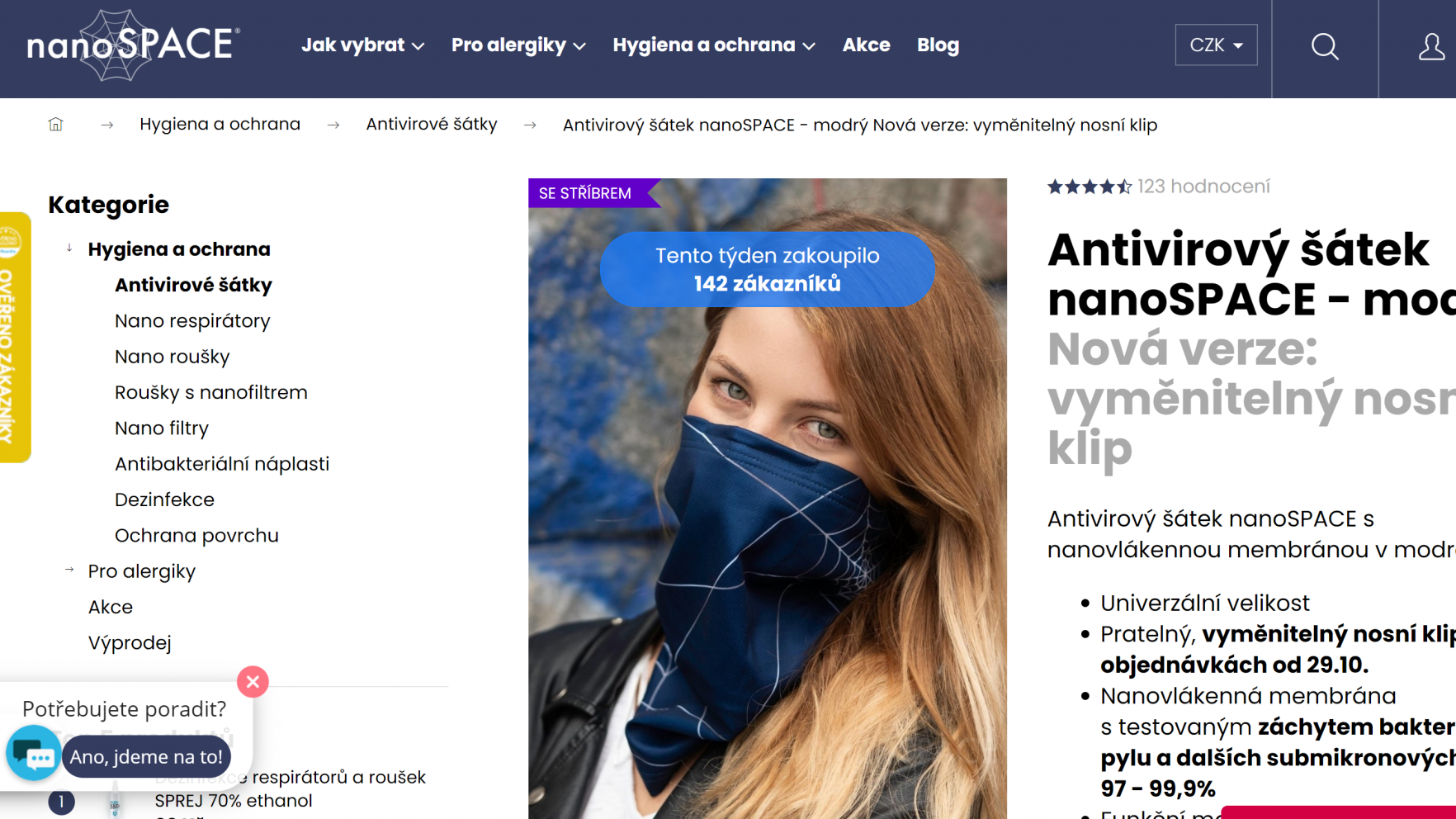Click Ano, jdeme na to! chat button
Screen dimensions: 1456x819
[x=146, y=756]
